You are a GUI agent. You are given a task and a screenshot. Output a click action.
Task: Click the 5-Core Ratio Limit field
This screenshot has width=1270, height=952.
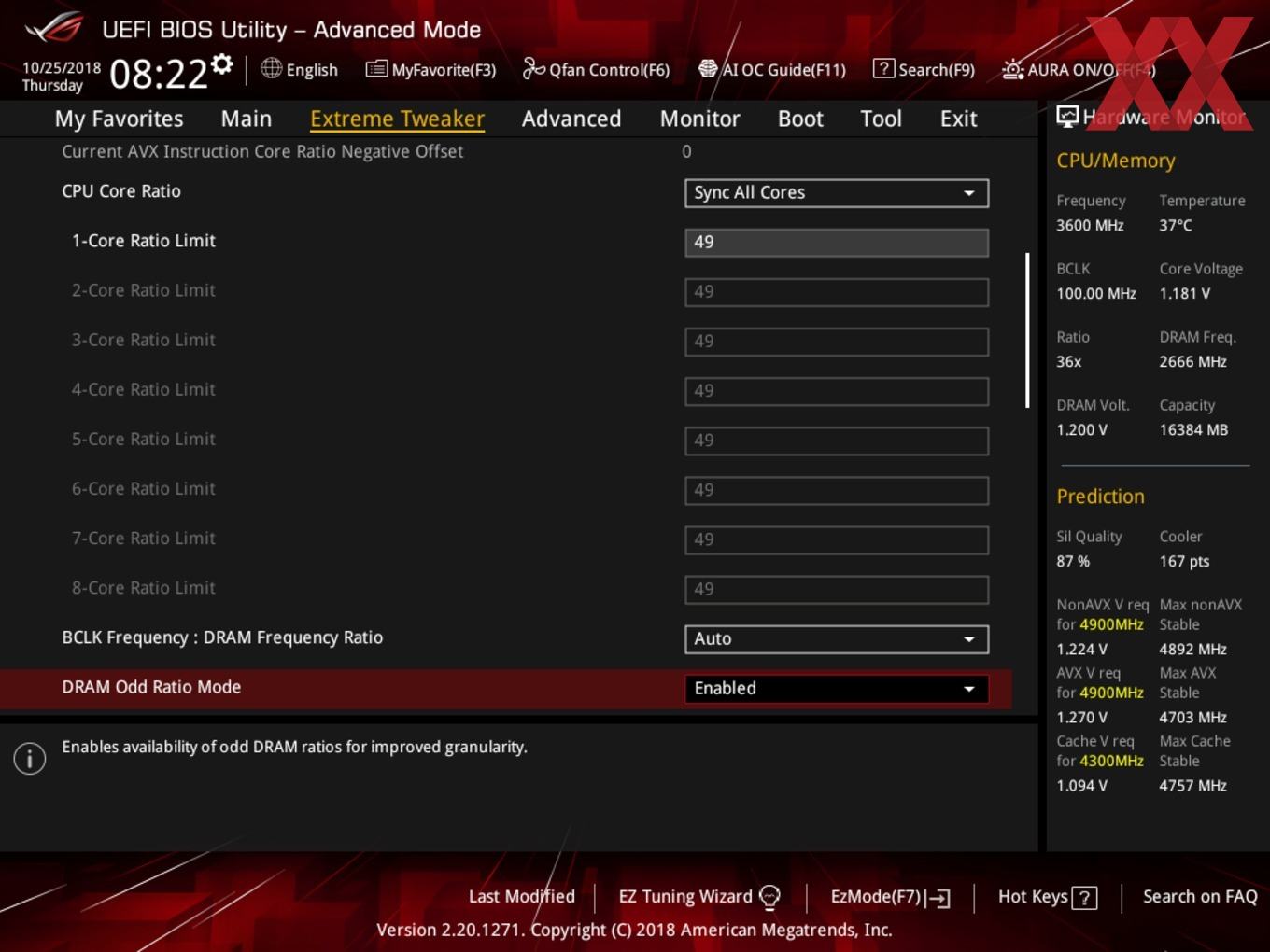pos(837,440)
